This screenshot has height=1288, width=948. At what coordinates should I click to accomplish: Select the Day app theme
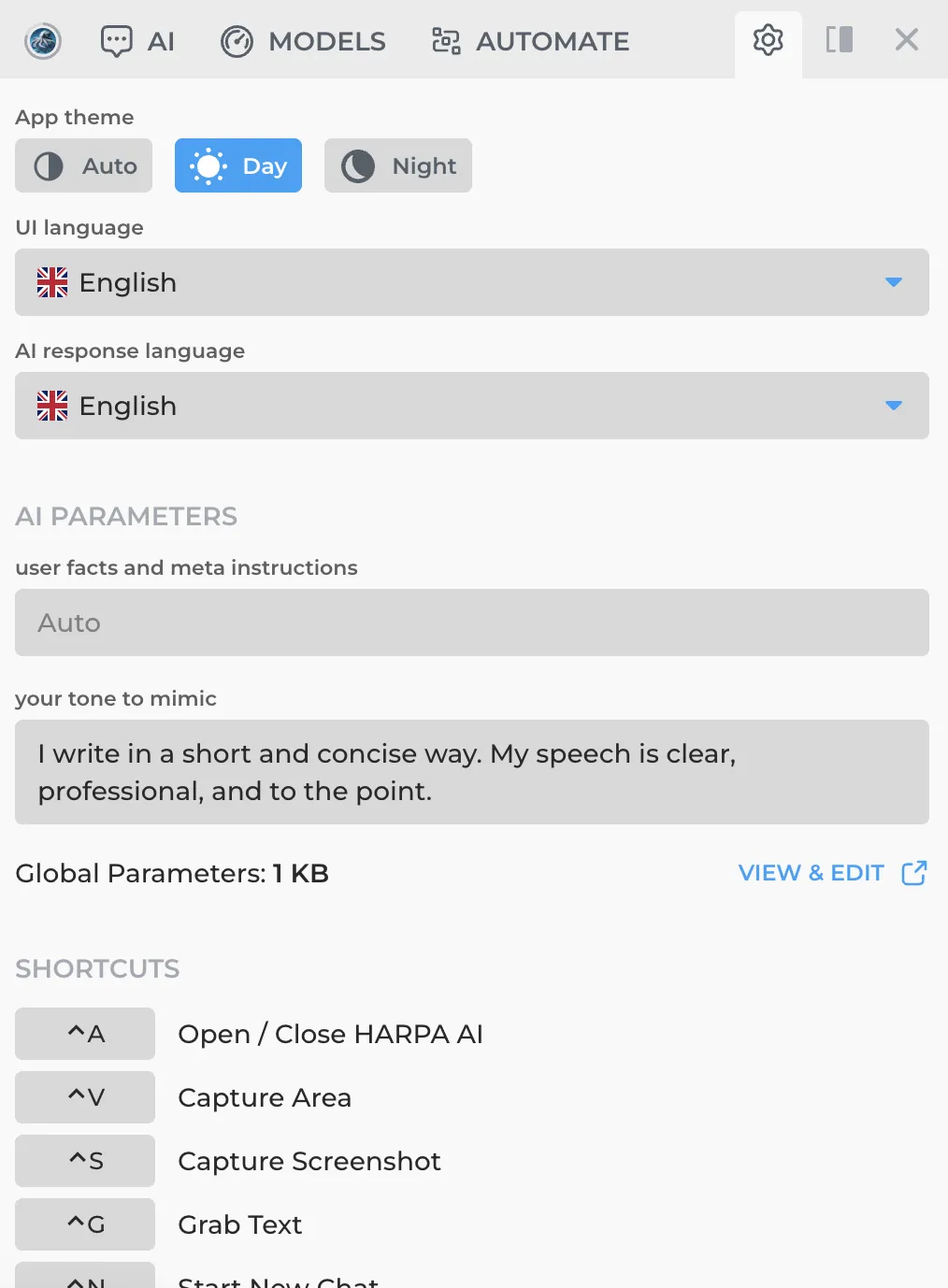click(238, 166)
